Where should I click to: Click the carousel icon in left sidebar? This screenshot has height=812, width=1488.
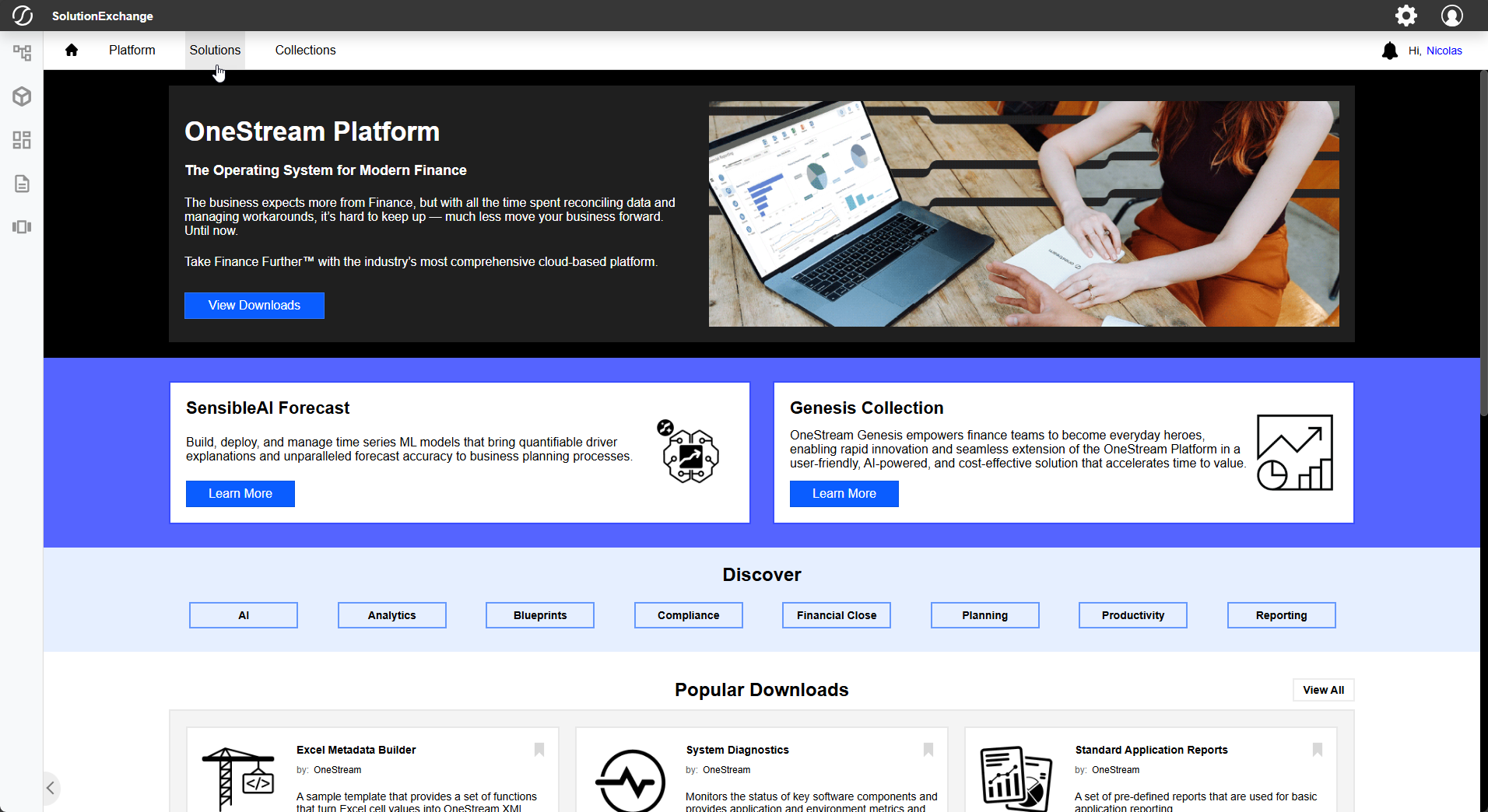click(x=22, y=227)
